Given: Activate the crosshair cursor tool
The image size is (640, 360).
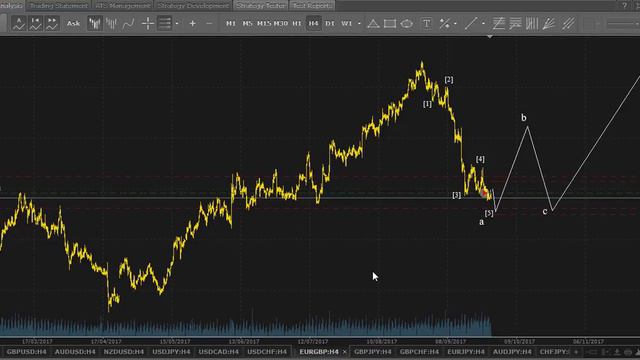Looking at the screenshot, I should click(147, 23).
